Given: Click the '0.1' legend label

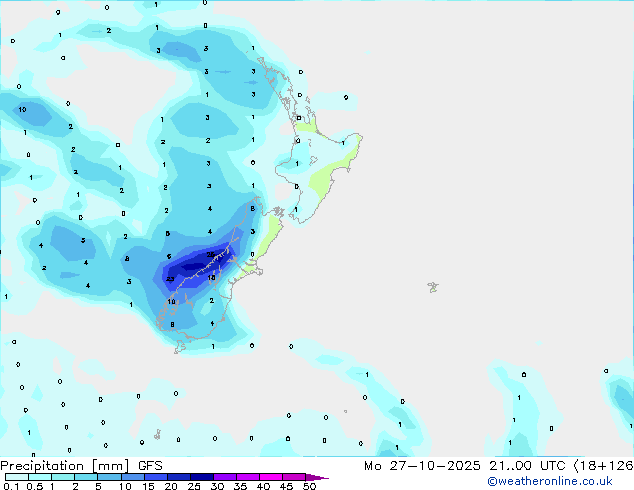Looking at the screenshot, I should [11, 486].
